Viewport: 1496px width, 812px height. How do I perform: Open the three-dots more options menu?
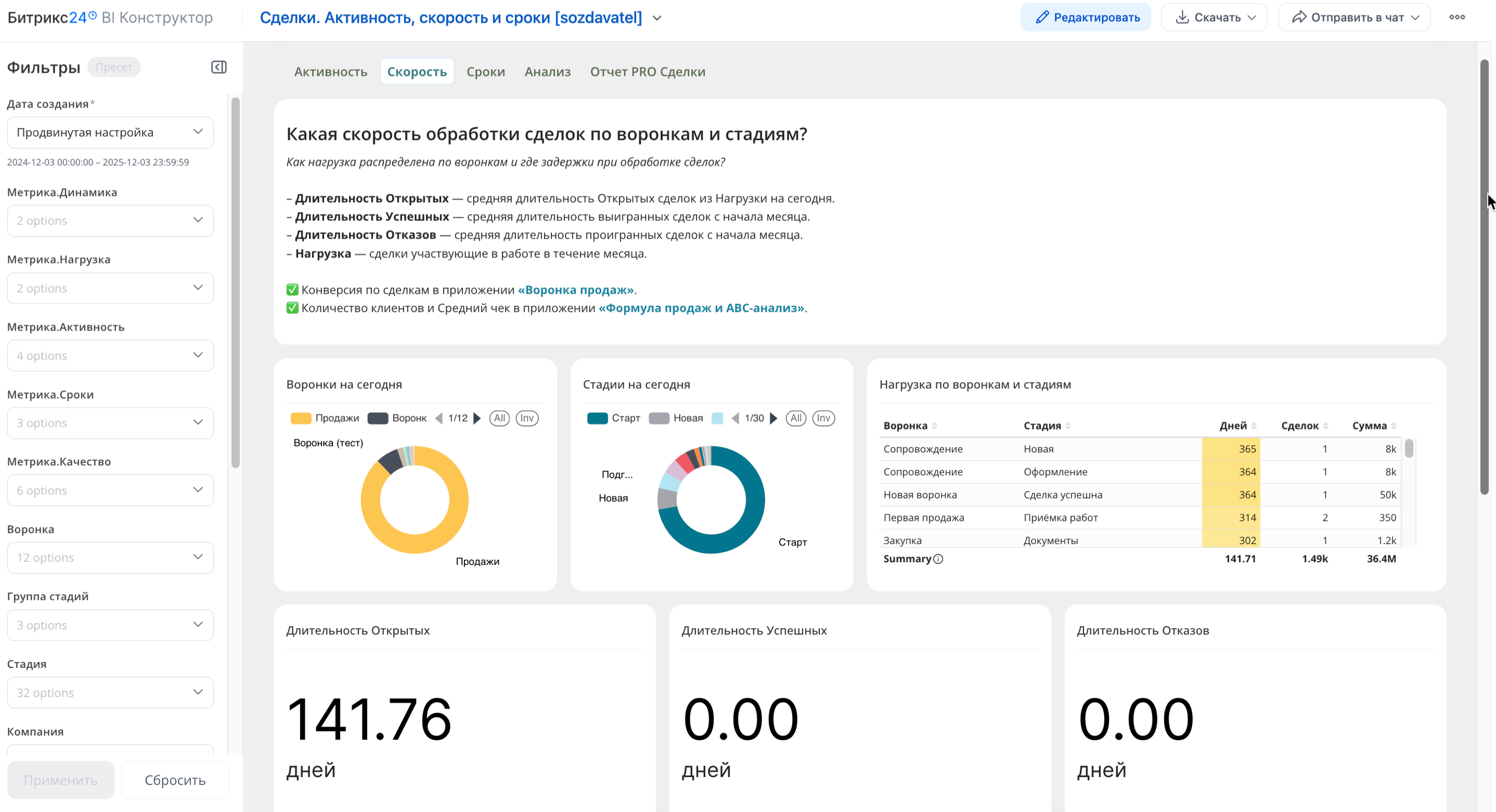coord(1457,17)
